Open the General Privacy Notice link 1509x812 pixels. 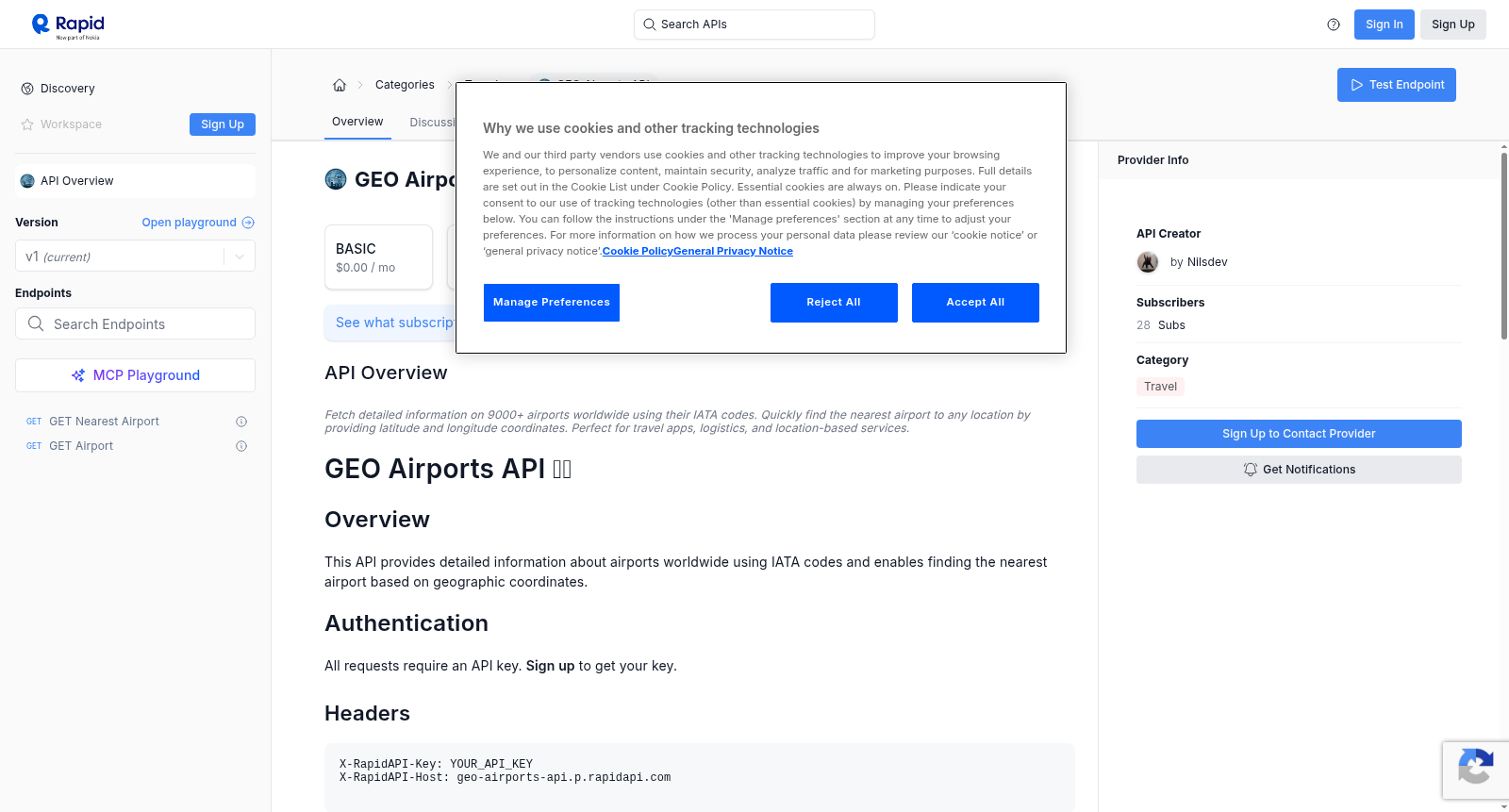point(733,251)
